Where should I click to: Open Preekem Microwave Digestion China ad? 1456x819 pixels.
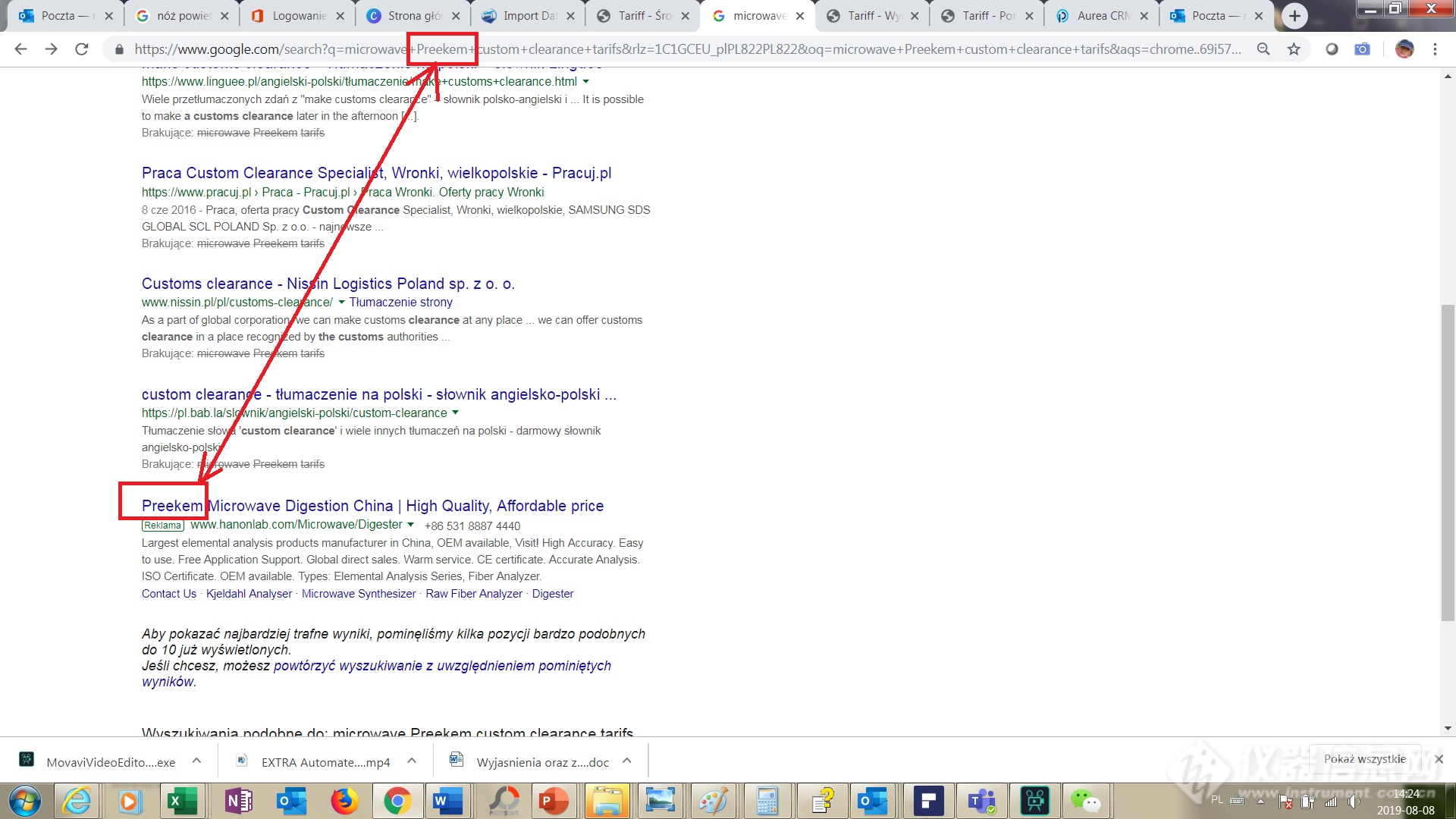[372, 506]
